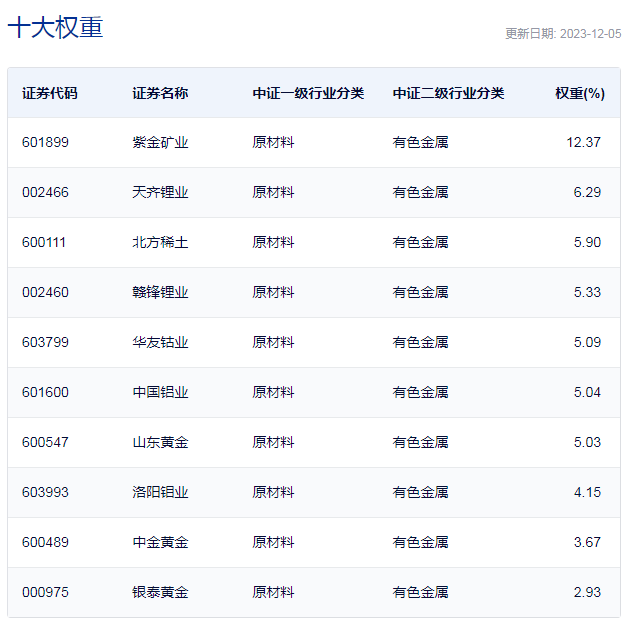Select stock name 银泰黄金

pyautogui.click(x=160, y=592)
